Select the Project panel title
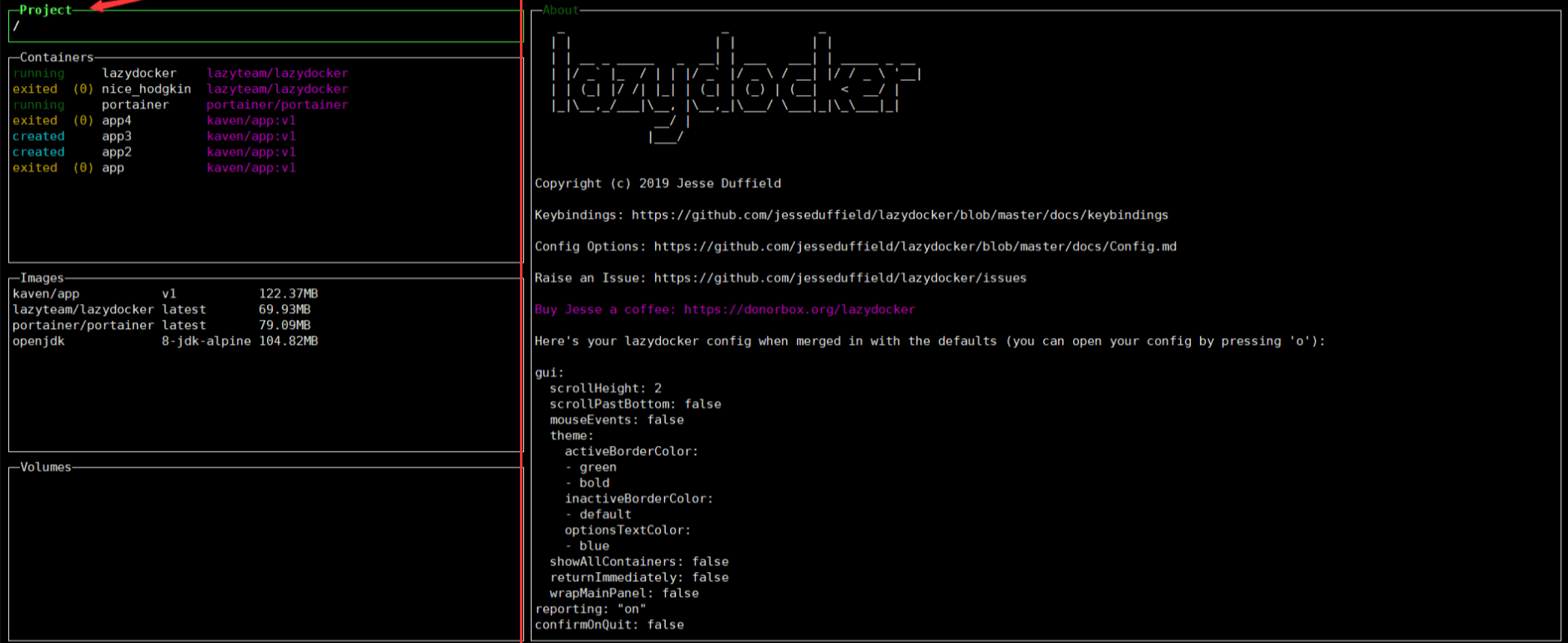The height and width of the screenshot is (643, 1568). coord(46,10)
